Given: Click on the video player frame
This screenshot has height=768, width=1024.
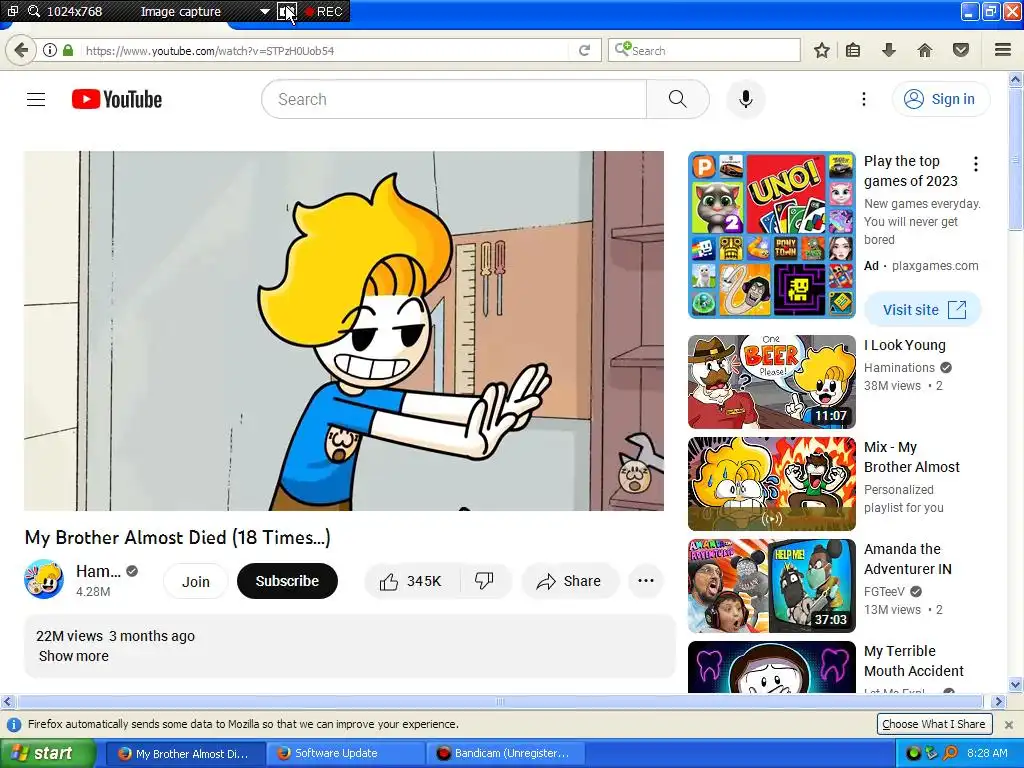Looking at the screenshot, I should (344, 331).
